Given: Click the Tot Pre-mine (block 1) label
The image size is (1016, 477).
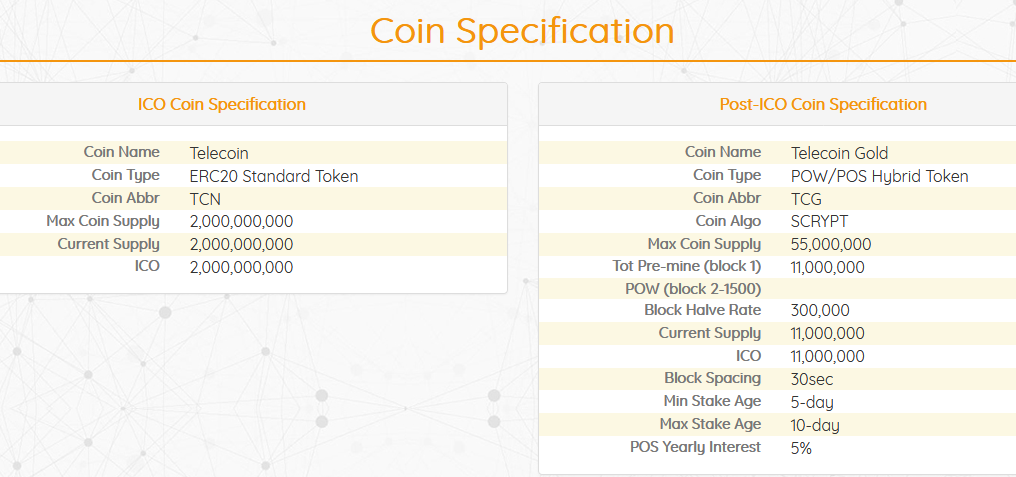Looking at the screenshot, I should (686, 266).
